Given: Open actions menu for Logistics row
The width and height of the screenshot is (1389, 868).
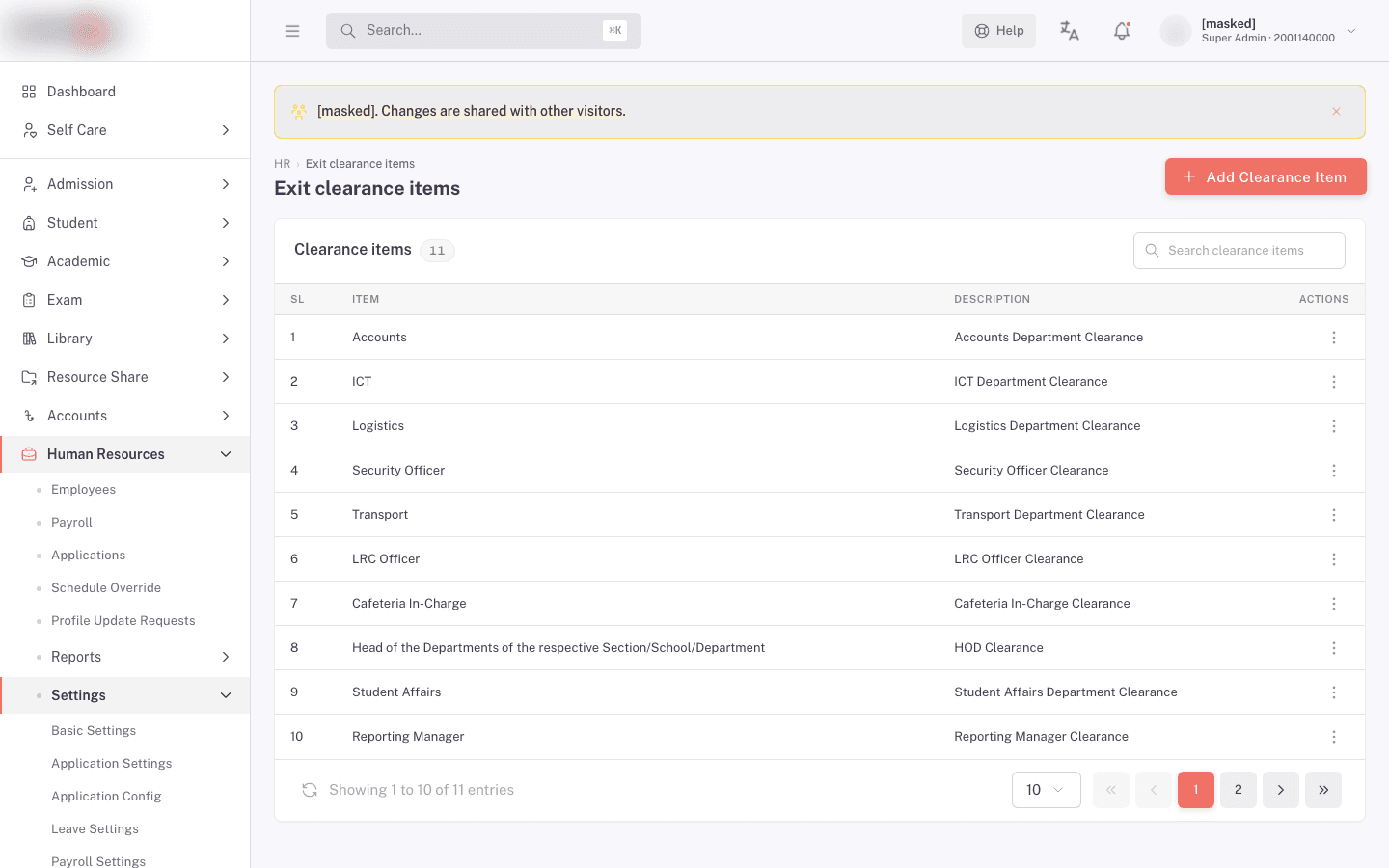Looking at the screenshot, I should 1334,426.
